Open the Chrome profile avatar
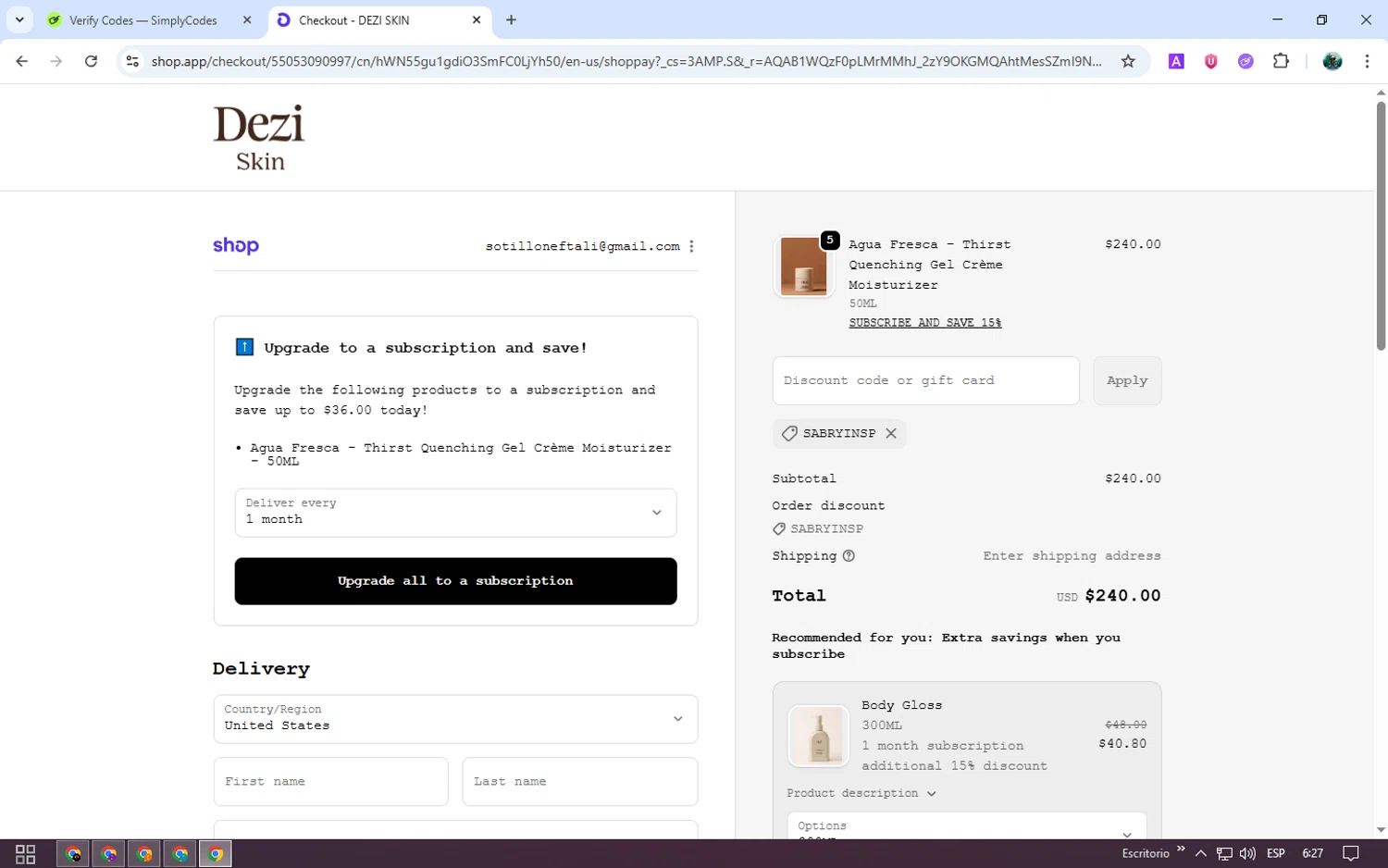 1332,61
